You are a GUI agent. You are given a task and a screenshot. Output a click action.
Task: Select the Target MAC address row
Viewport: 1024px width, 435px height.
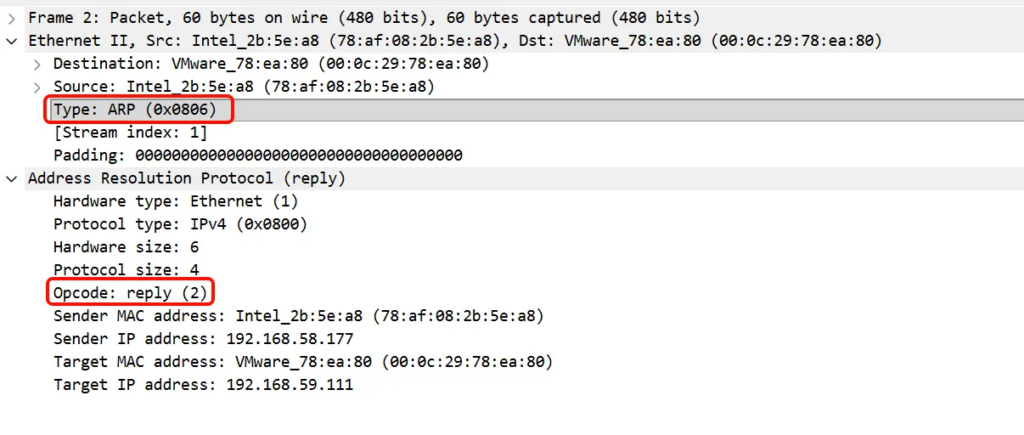pyautogui.click(x=302, y=361)
